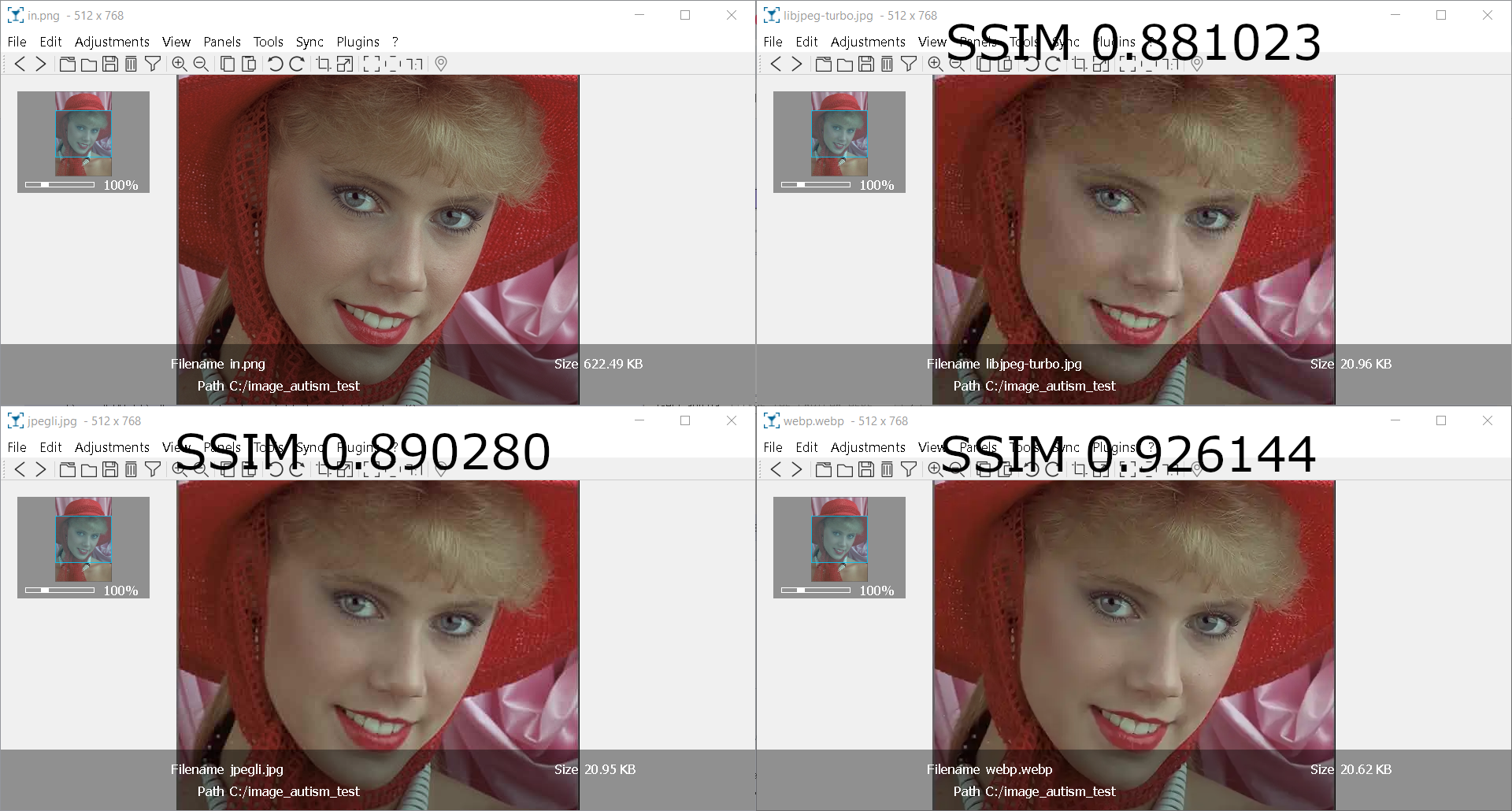Copy image with copy icon in in.png window
The height and width of the screenshot is (811, 1512).
coord(228,64)
